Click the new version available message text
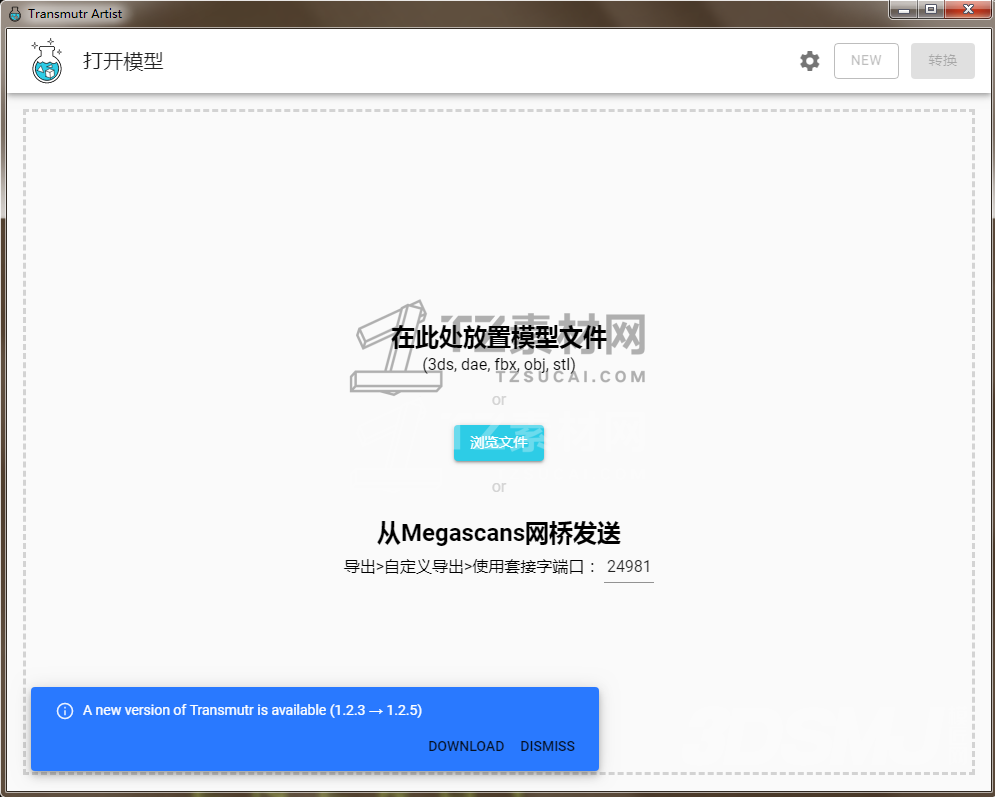Screen dimensions: 995x797 [253, 710]
